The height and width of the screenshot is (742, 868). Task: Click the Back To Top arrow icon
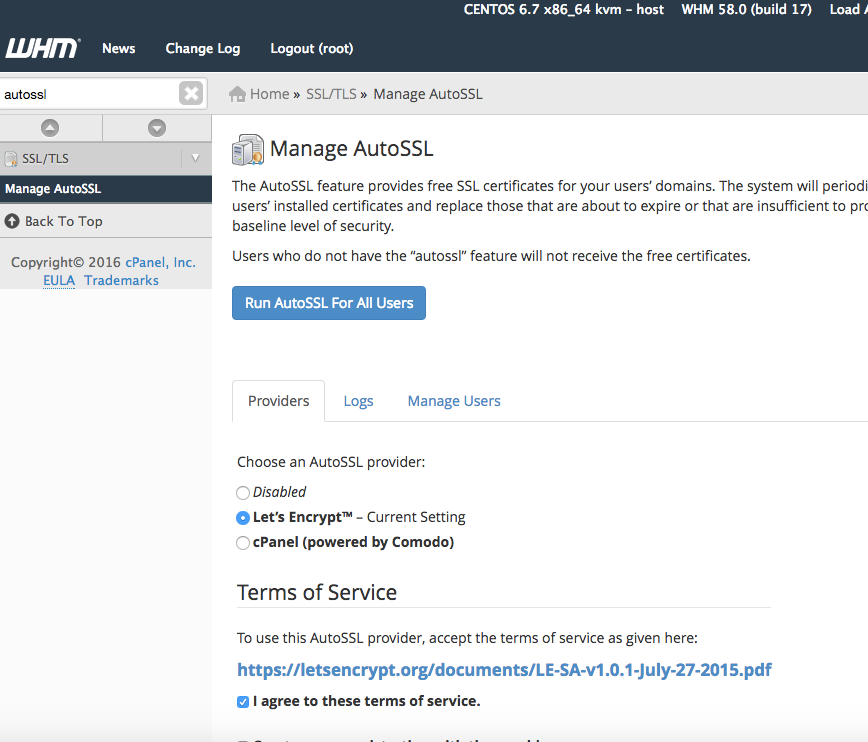12,221
